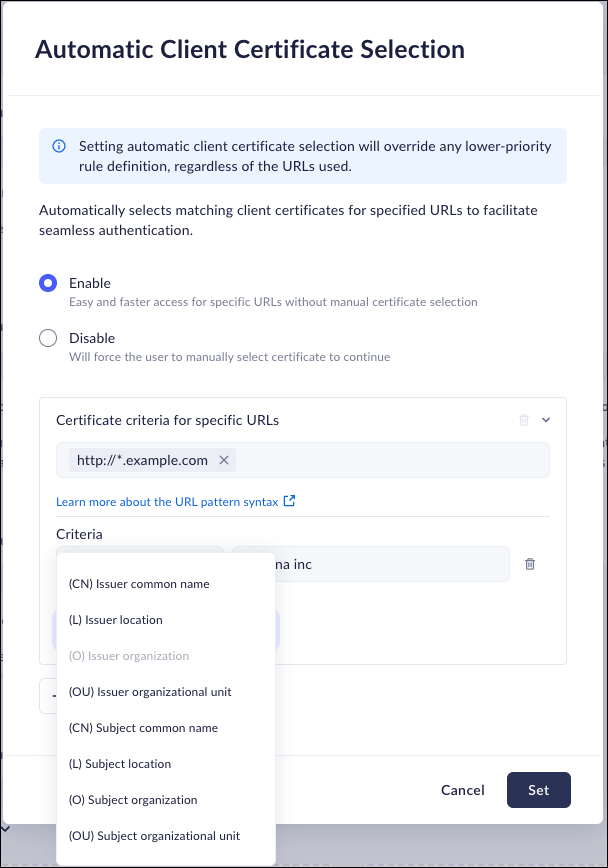Collapse the Certificate criteria section with the chevron

point(546,420)
